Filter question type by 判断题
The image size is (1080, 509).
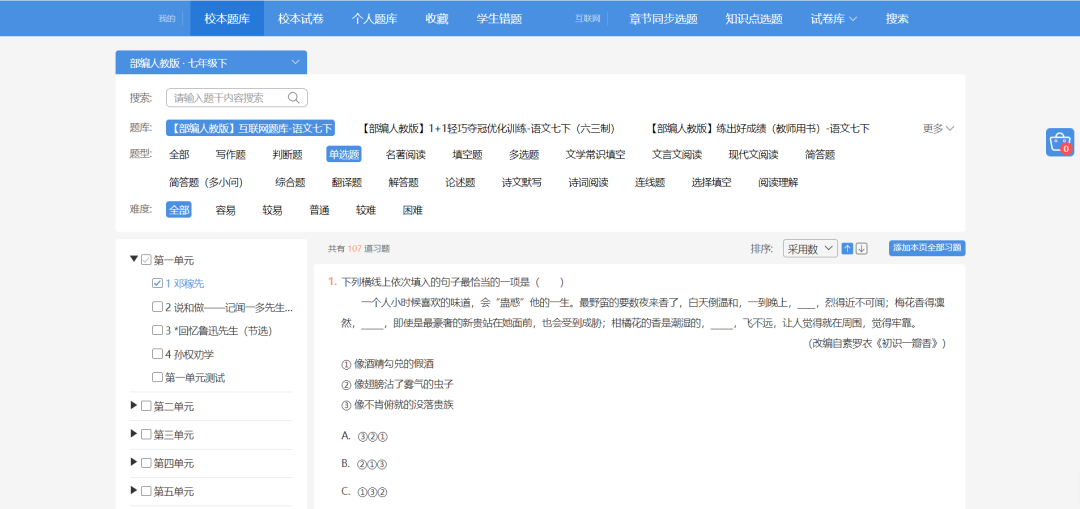tap(287, 155)
